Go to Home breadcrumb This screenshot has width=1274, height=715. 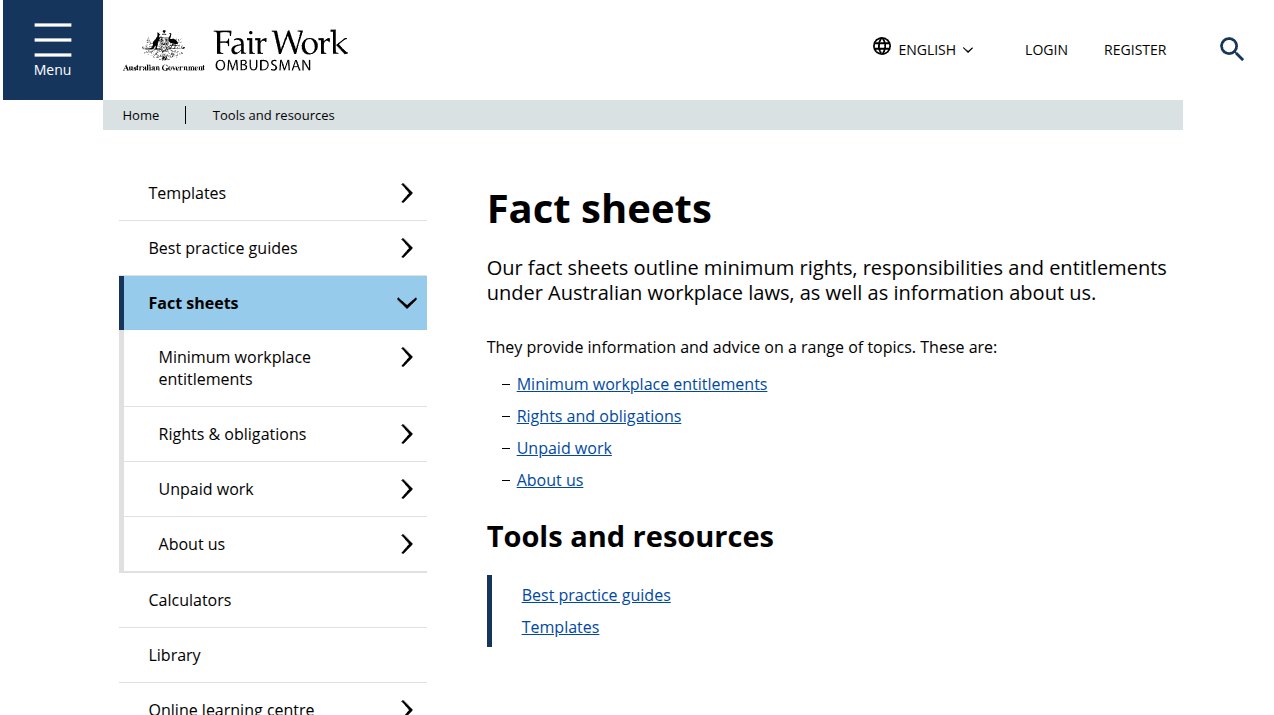(x=141, y=115)
